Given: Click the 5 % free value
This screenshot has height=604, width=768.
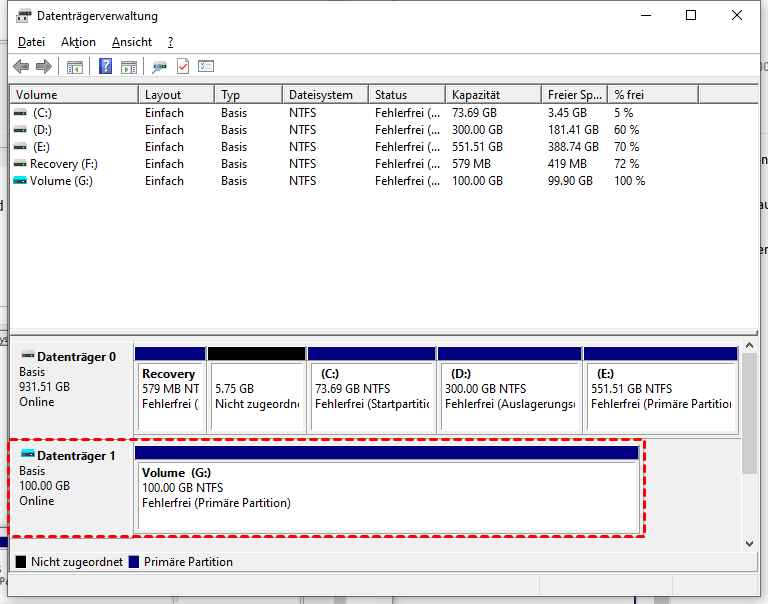Looking at the screenshot, I should (x=624, y=113).
